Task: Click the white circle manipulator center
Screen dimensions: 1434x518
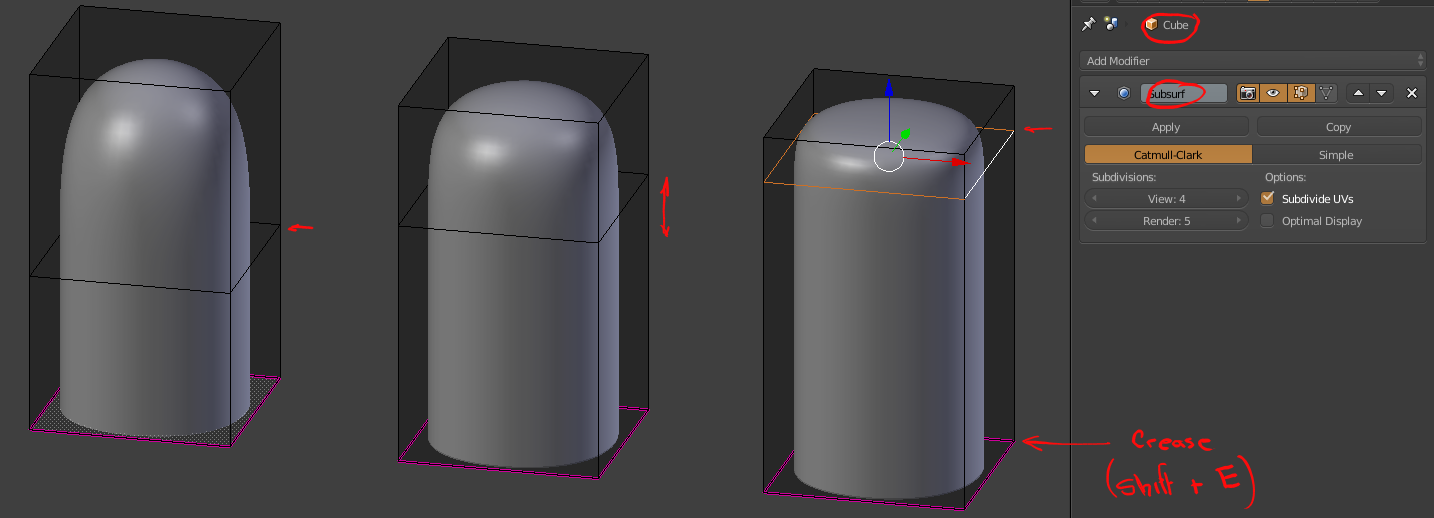Action: click(888, 156)
